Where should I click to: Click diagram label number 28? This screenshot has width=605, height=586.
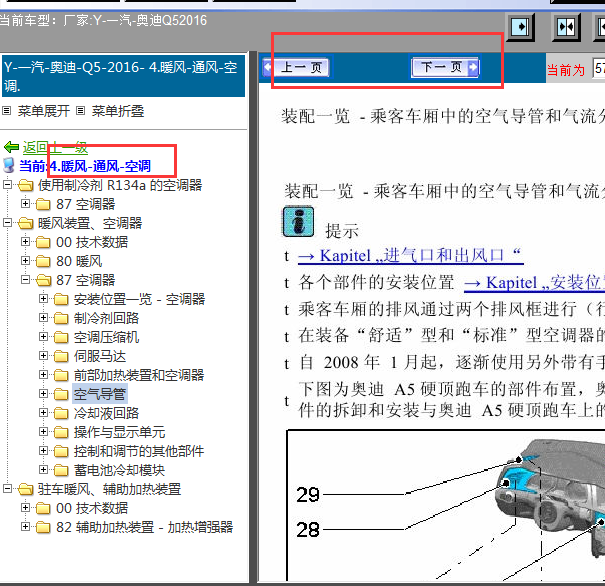[308, 530]
